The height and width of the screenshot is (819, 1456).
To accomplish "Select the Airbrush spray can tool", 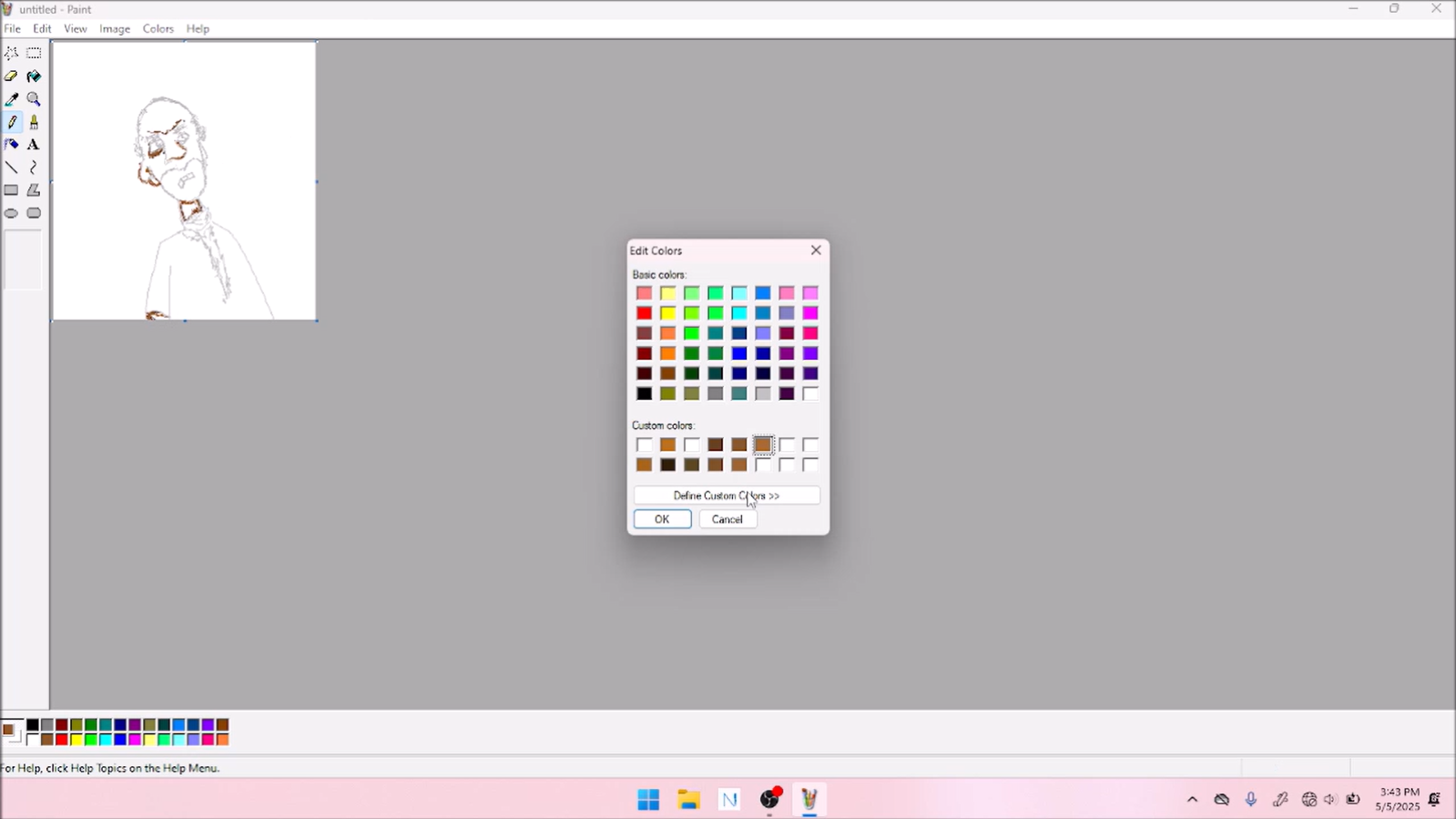I will (x=12, y=145).
